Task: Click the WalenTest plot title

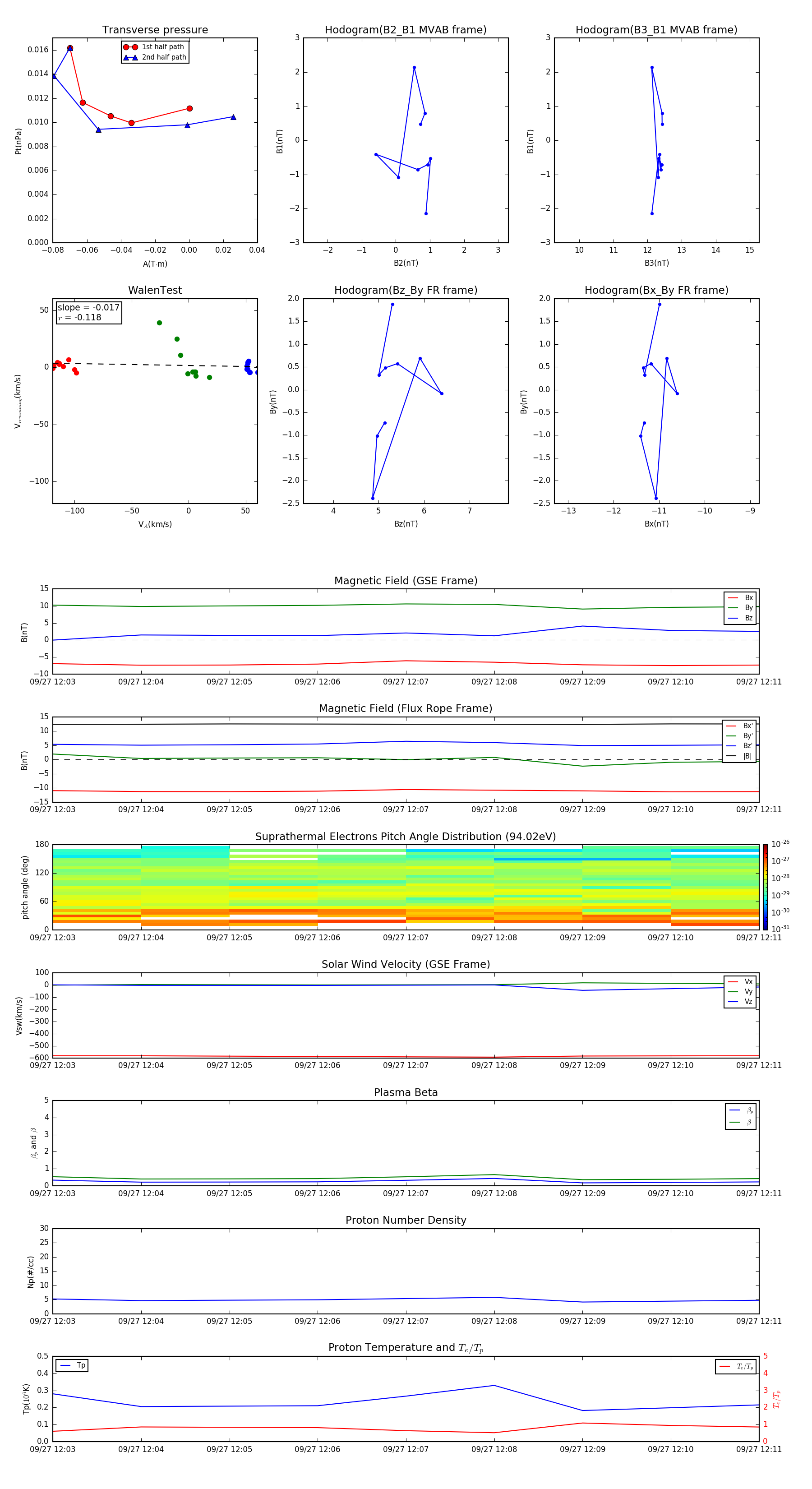Action: coord(155,290)
